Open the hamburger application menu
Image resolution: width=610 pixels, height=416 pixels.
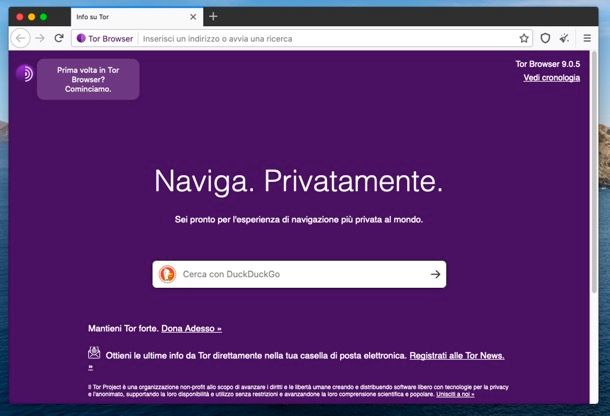tap(587, 38)
